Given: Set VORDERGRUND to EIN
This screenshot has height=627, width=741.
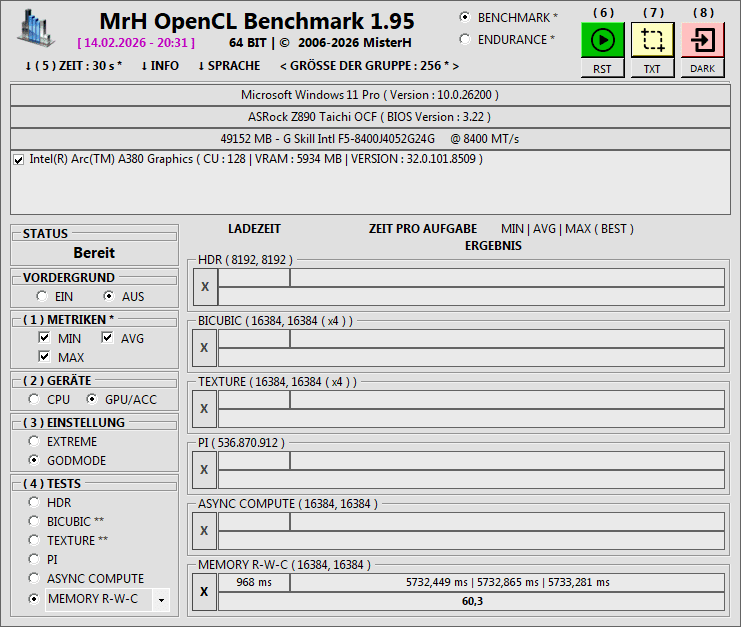Looking at the screenshot, I should point(42,296).
